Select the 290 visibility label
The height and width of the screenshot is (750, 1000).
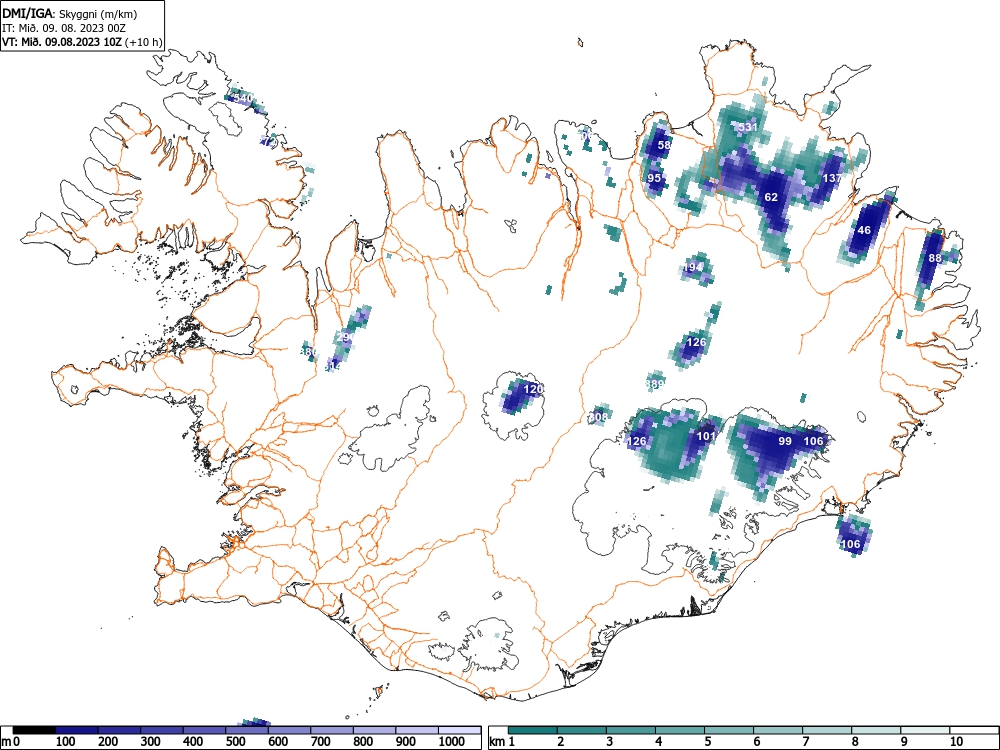pos(345,337)
